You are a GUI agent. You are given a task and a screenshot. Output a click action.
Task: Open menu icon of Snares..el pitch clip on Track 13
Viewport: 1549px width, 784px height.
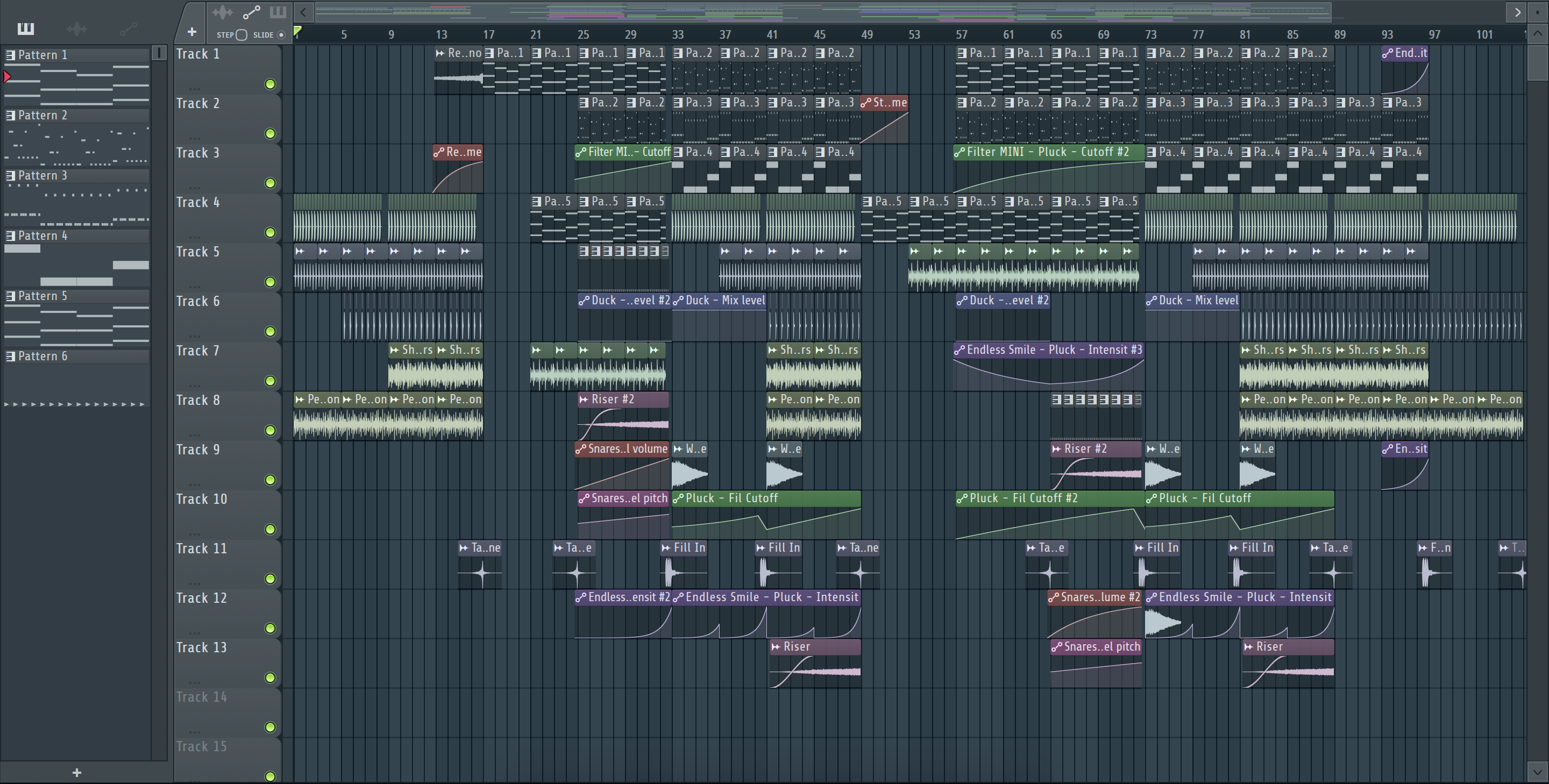[1056, 647]
